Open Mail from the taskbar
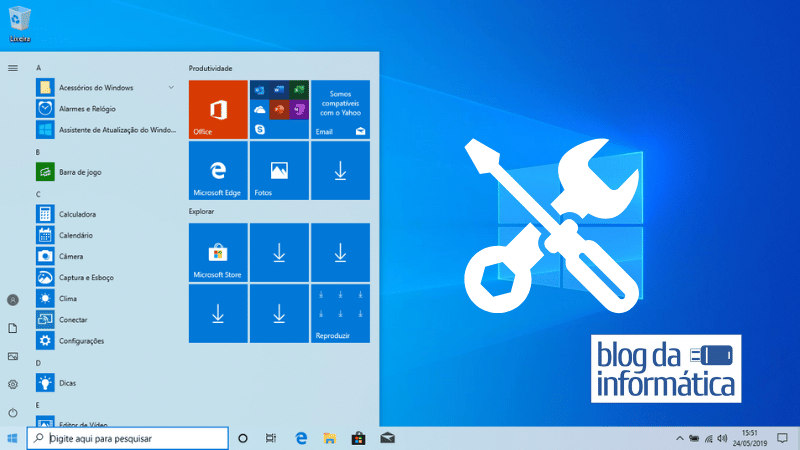 (387, 438)
